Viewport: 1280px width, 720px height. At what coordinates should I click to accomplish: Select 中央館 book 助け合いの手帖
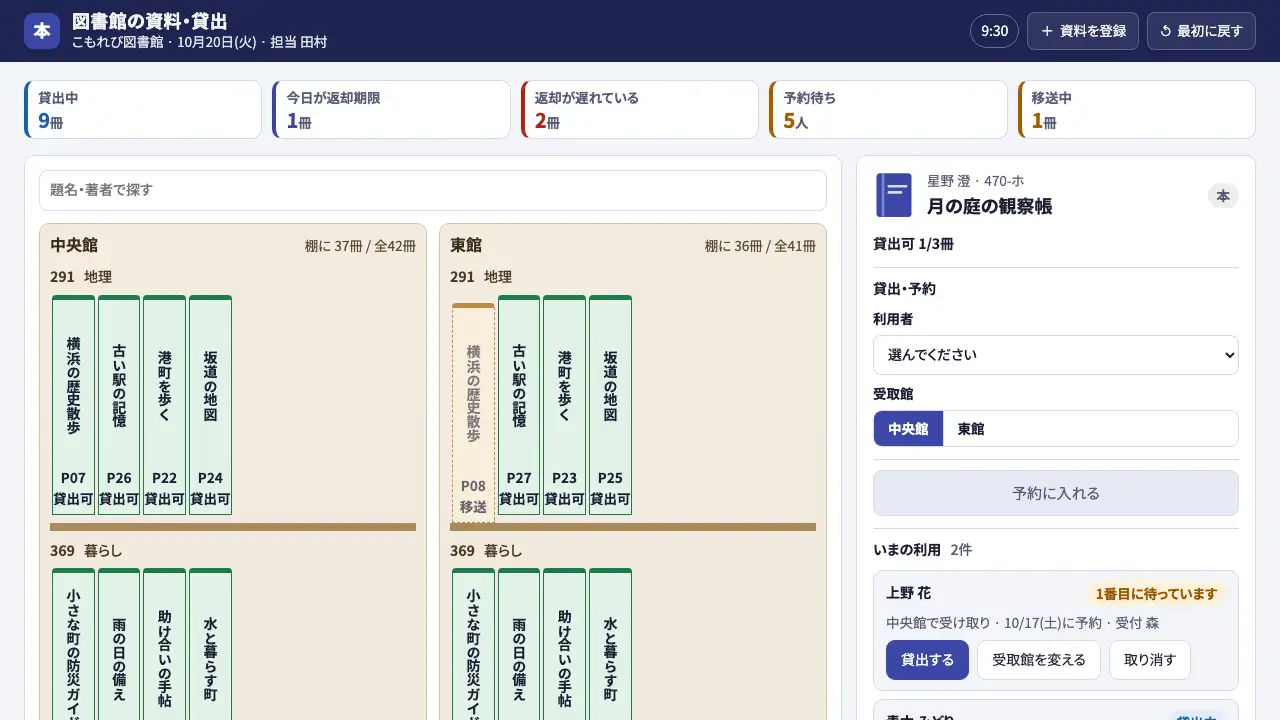(x=165, y=644)
